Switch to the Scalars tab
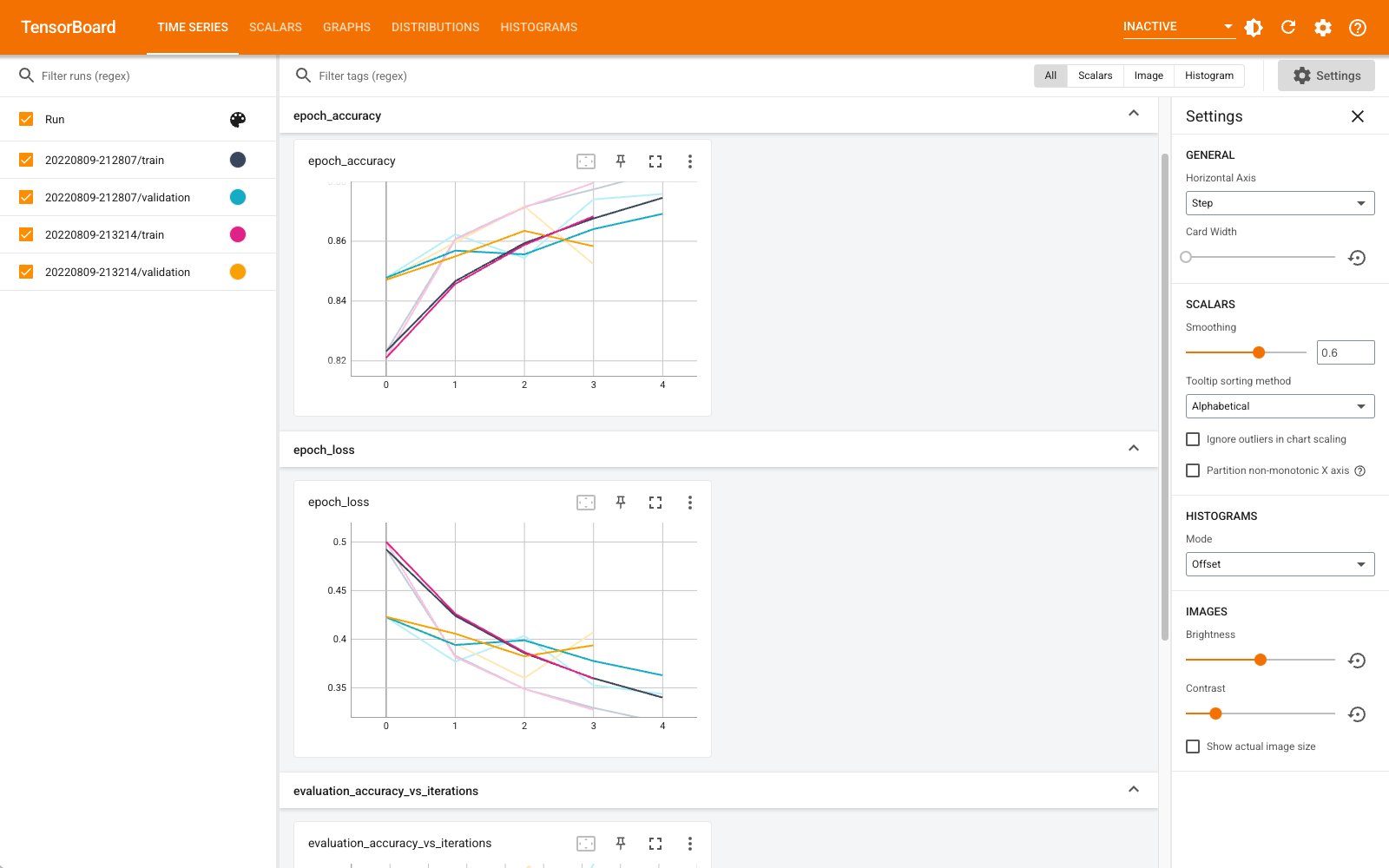 click(x=275, y=28)
